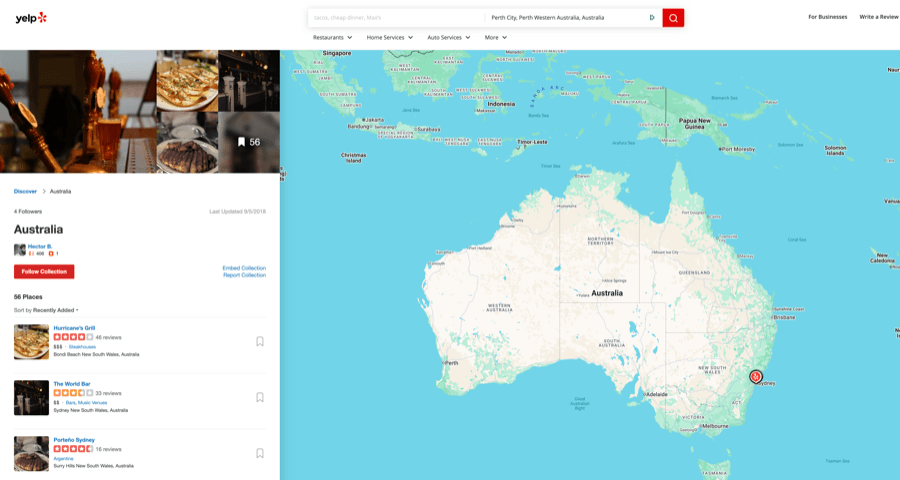The height and width of the screenshot is (480, 900).
Task: Open the steak plate header photo
Action: (x=187, y=142)
